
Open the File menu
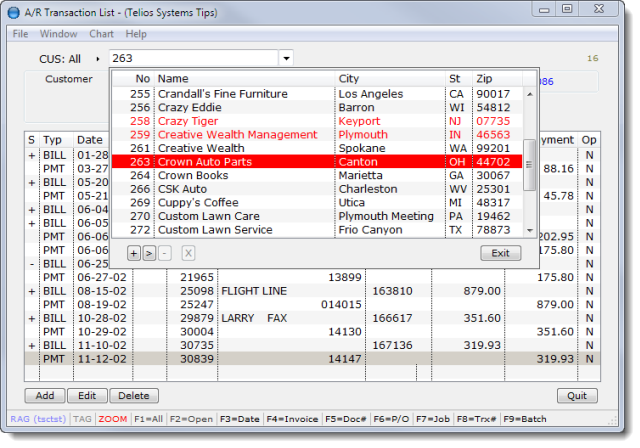tap(20, 34)
